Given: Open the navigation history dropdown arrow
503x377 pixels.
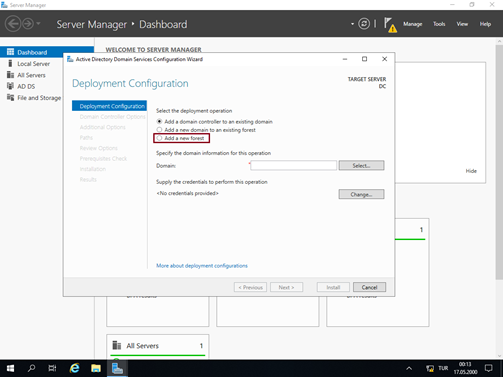Looking at the screenshot, I should (x=38, y=24).
